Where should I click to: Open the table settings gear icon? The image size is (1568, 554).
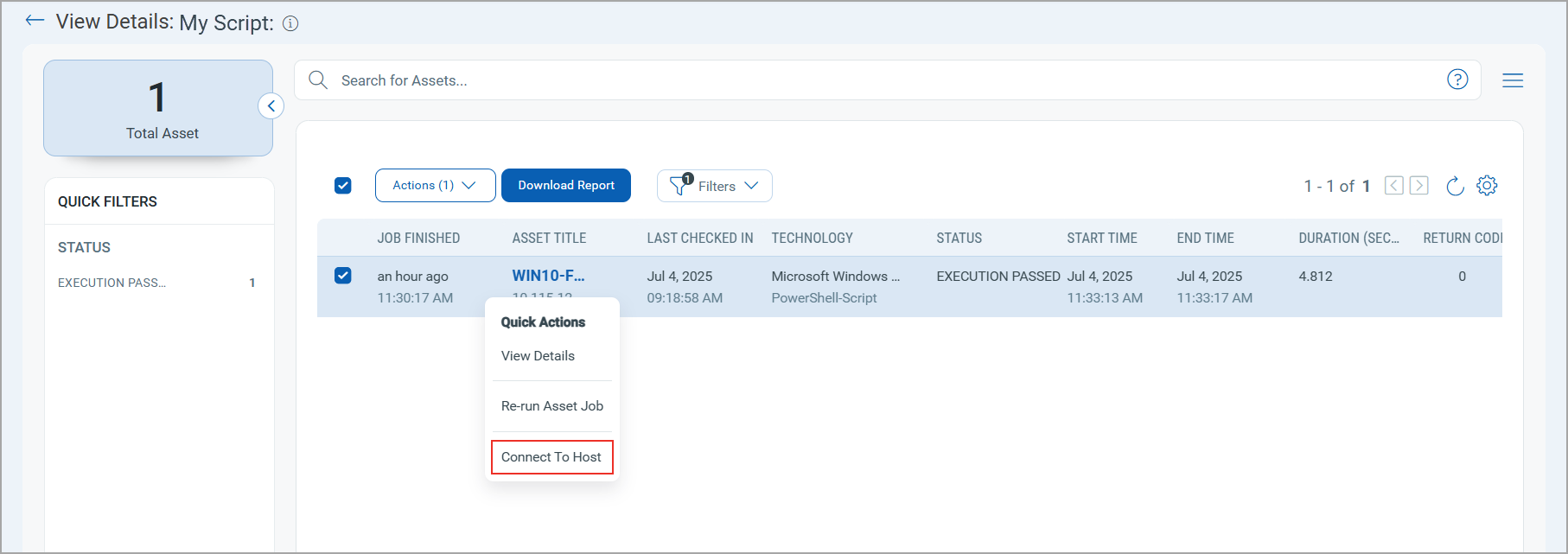1487,186
